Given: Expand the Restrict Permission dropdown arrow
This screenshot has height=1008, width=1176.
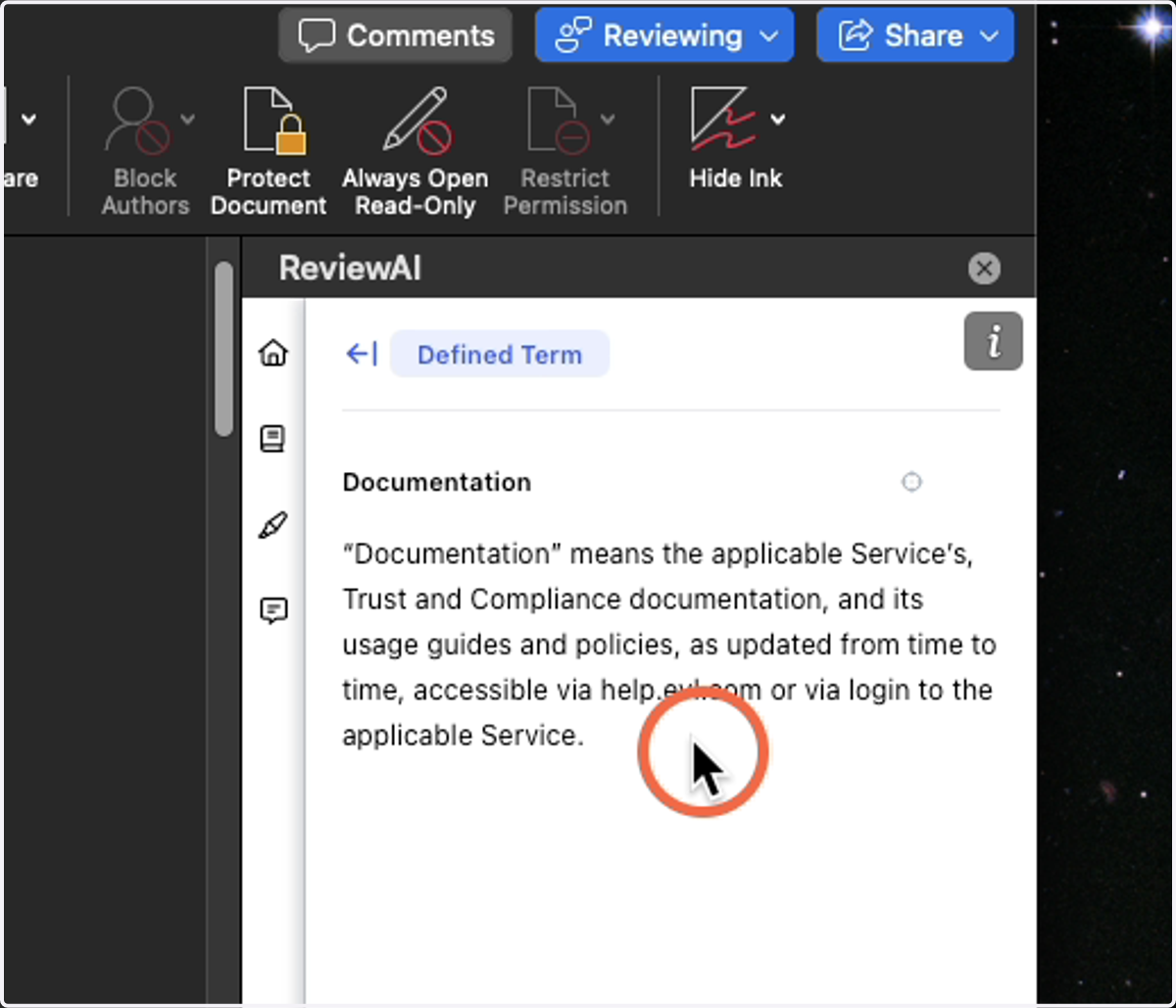Looking at the screenshot, I should (x=608, y=120).
